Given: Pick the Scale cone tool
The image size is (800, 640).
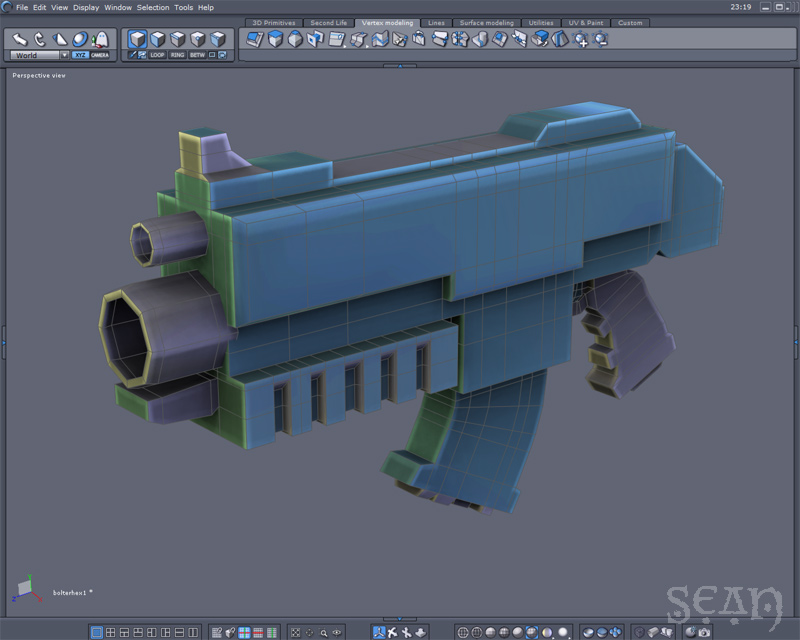Looking at the screenshot, I should click(x=60, y=39).
